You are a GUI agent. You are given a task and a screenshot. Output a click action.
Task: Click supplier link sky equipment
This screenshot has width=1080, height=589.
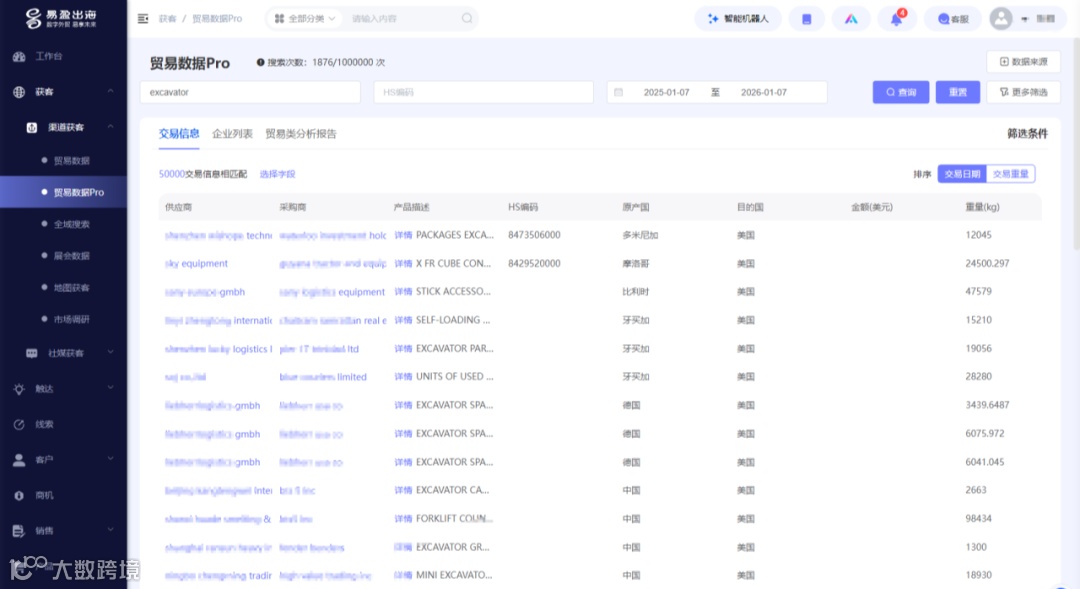196,263
